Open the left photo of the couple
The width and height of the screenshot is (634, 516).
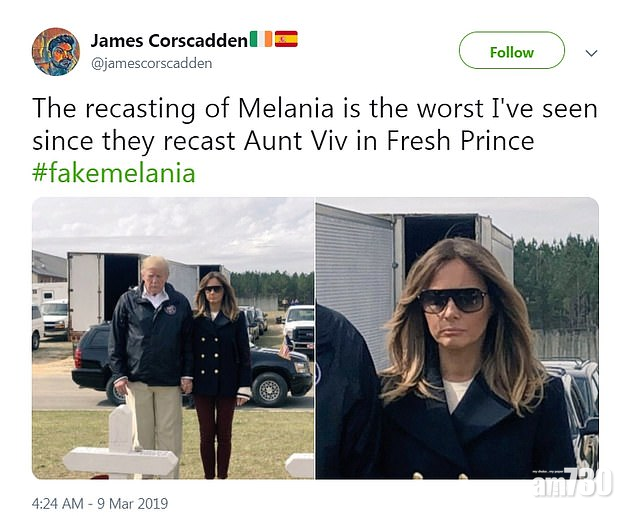tap(172, 338)
